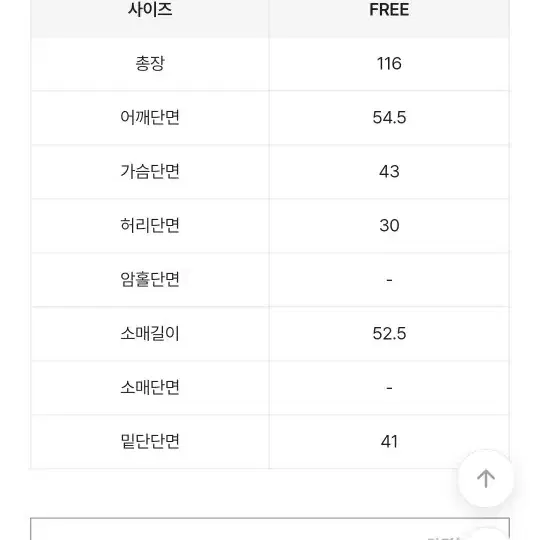The image size is (540, 540).
Task: Click the 41 hem value
Action: point(389,442)
